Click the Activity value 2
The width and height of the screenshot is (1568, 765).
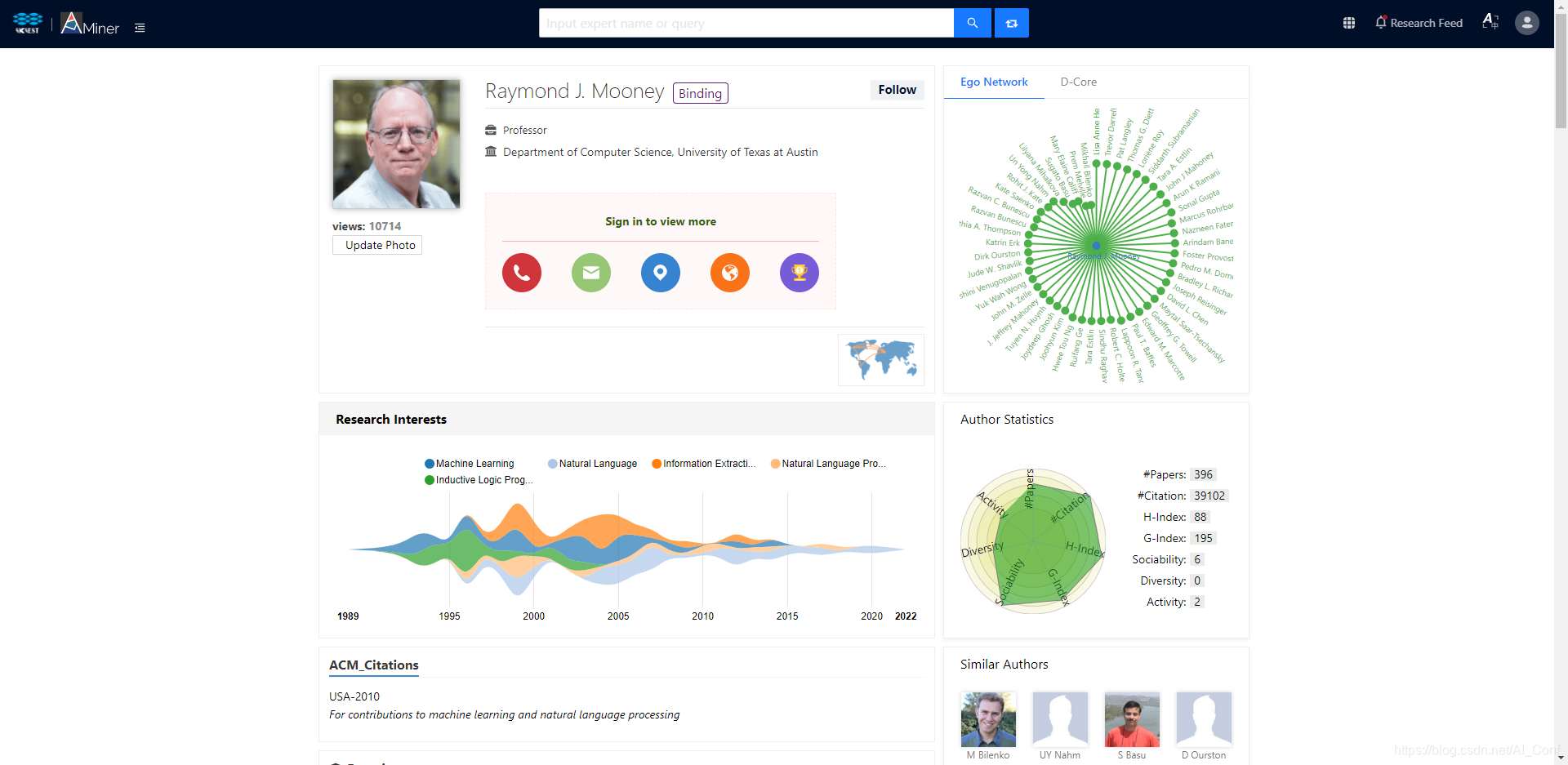pyautogui.click(x=1197, y=602)
